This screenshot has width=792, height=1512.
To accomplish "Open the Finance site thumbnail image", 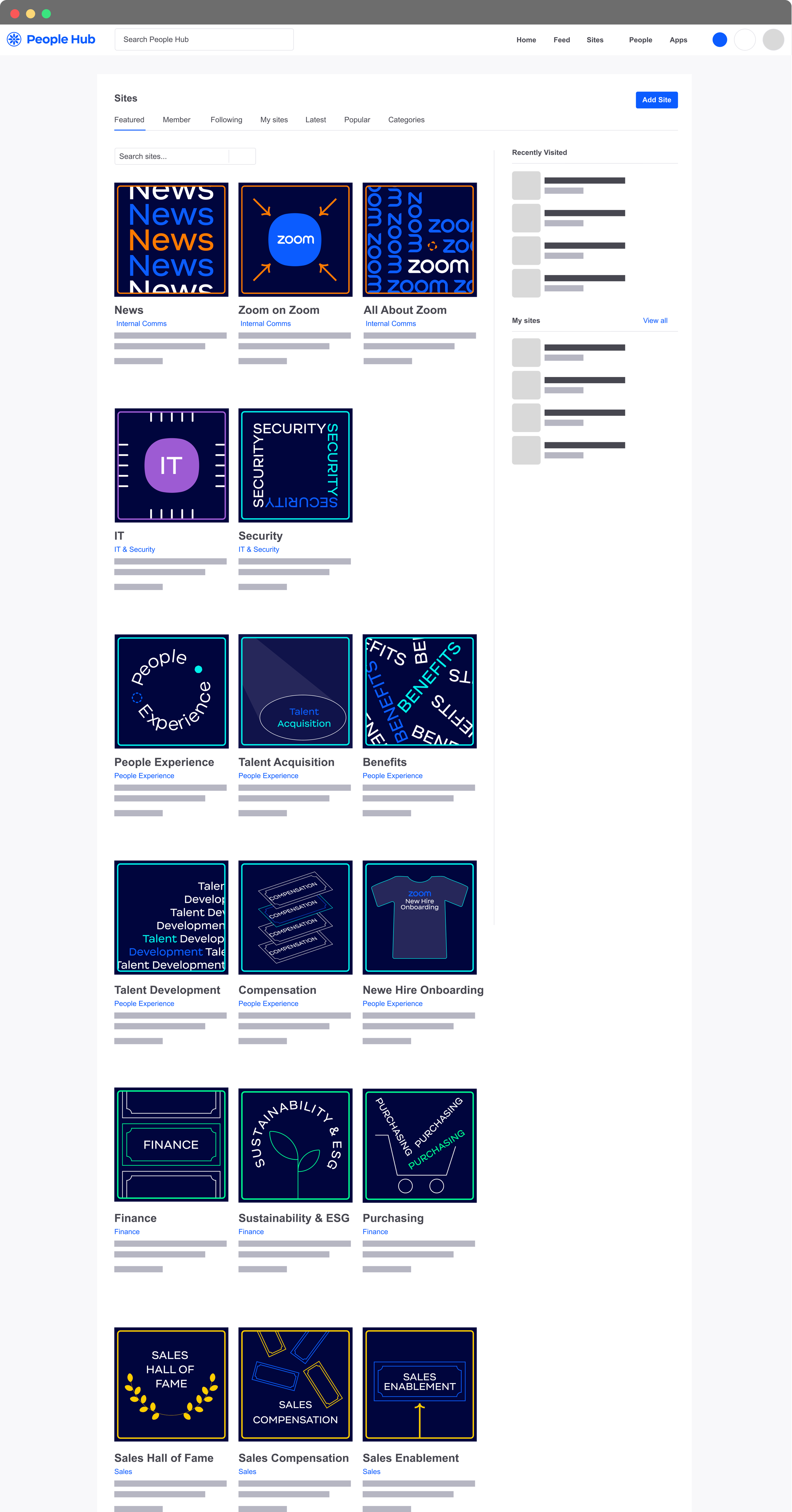I will (171, 1145).
